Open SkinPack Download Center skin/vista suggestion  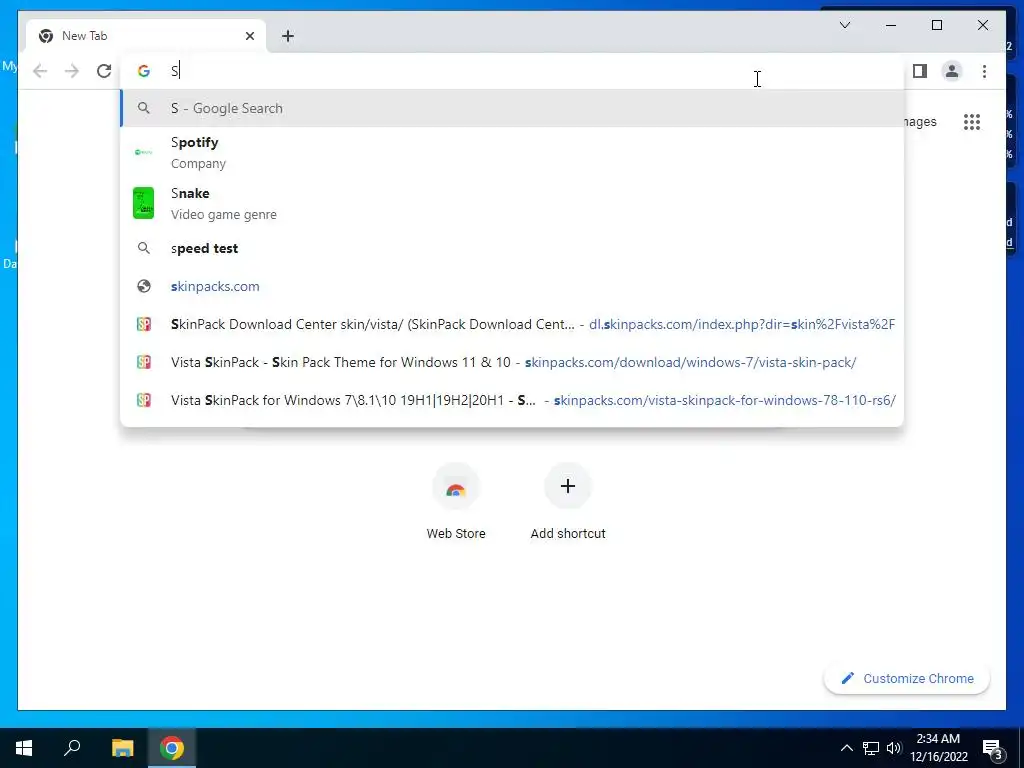[x=513, y=324]
